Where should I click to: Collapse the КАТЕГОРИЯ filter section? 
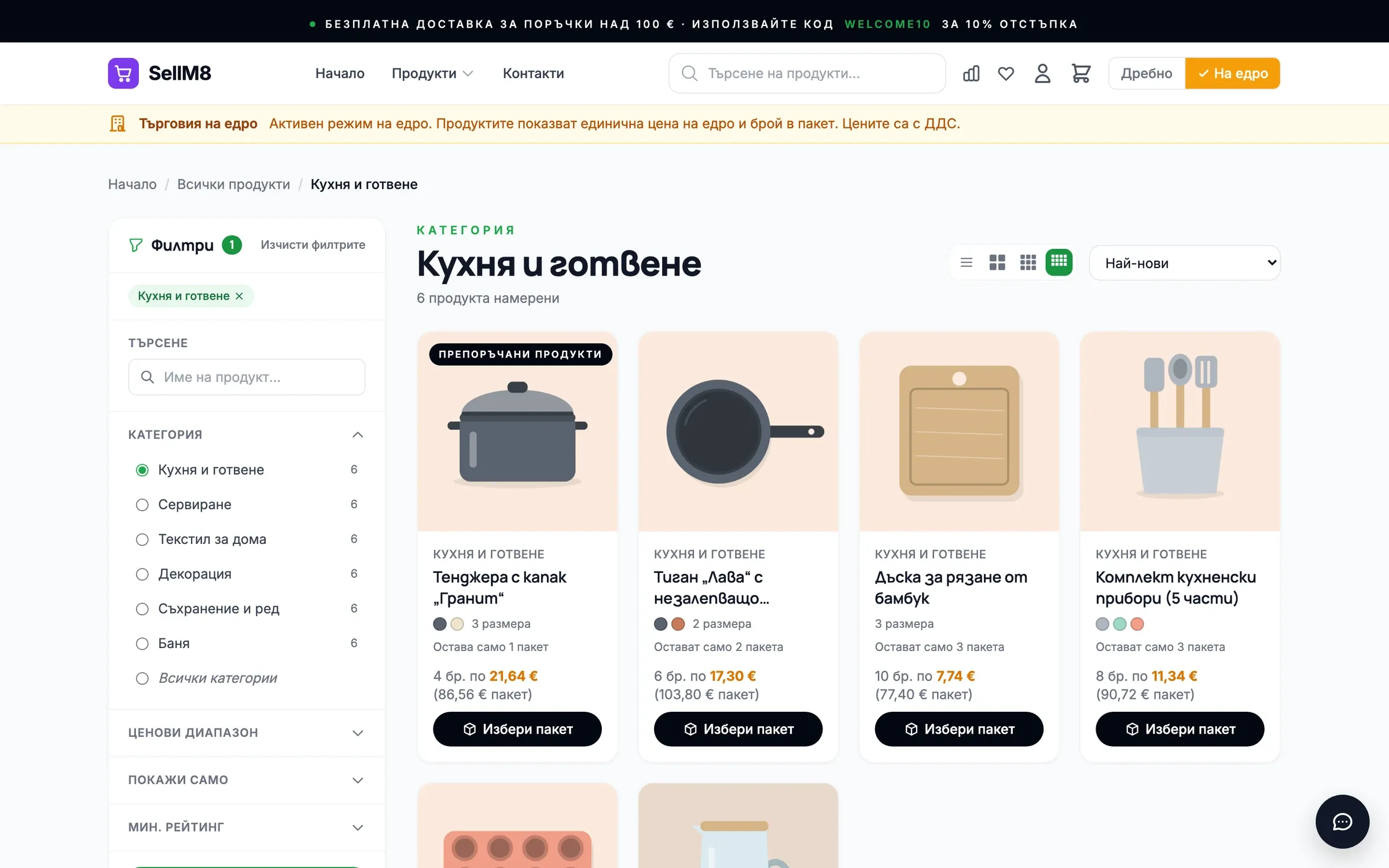pos(247,435)
